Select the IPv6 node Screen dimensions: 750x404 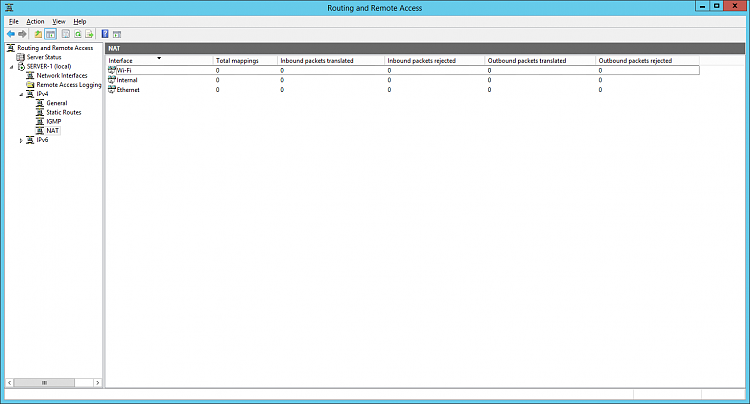click(x=42, y=140)
